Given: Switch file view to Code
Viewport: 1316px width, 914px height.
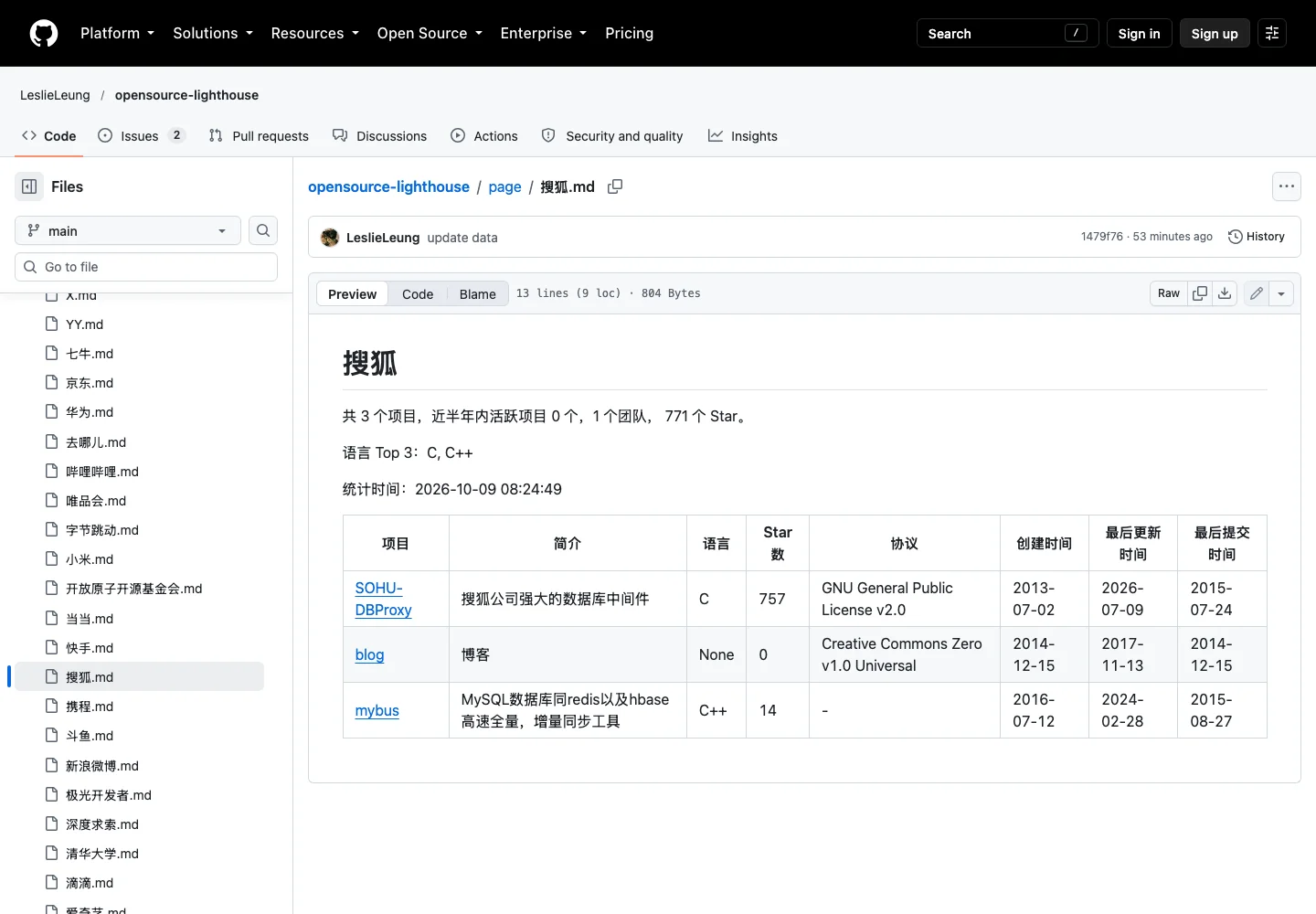Looking at the screenshot, I should tap(418, 294).
